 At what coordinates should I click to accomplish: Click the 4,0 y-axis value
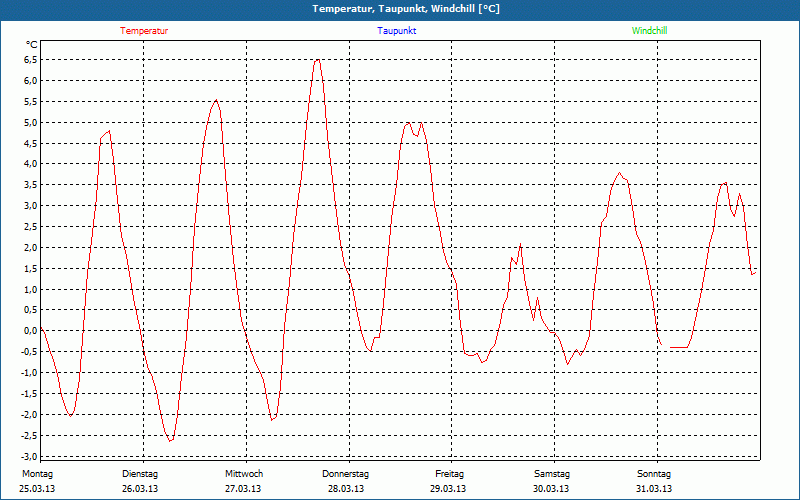[31, 164]
